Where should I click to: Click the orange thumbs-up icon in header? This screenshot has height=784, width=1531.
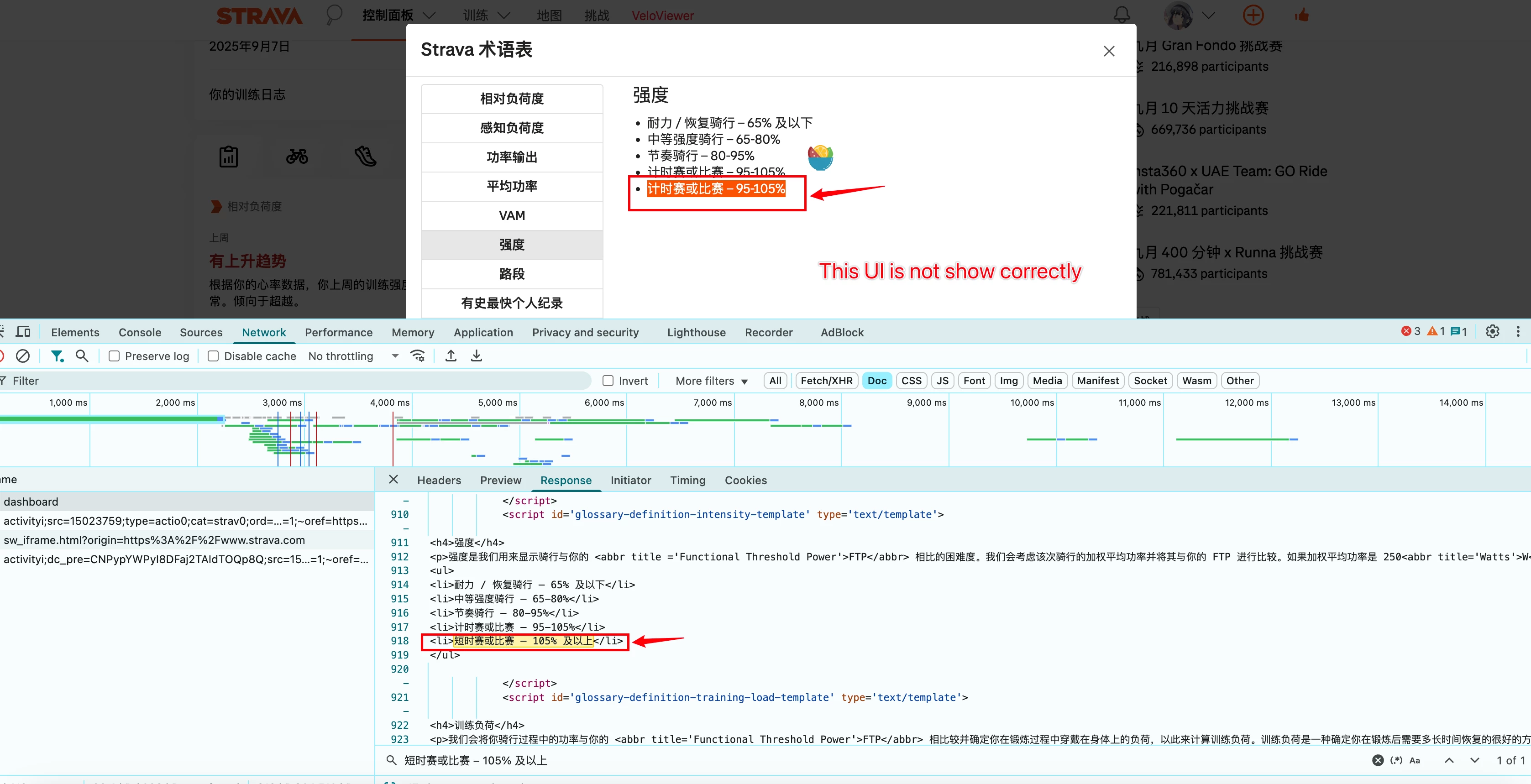(x=1301, y=15)
